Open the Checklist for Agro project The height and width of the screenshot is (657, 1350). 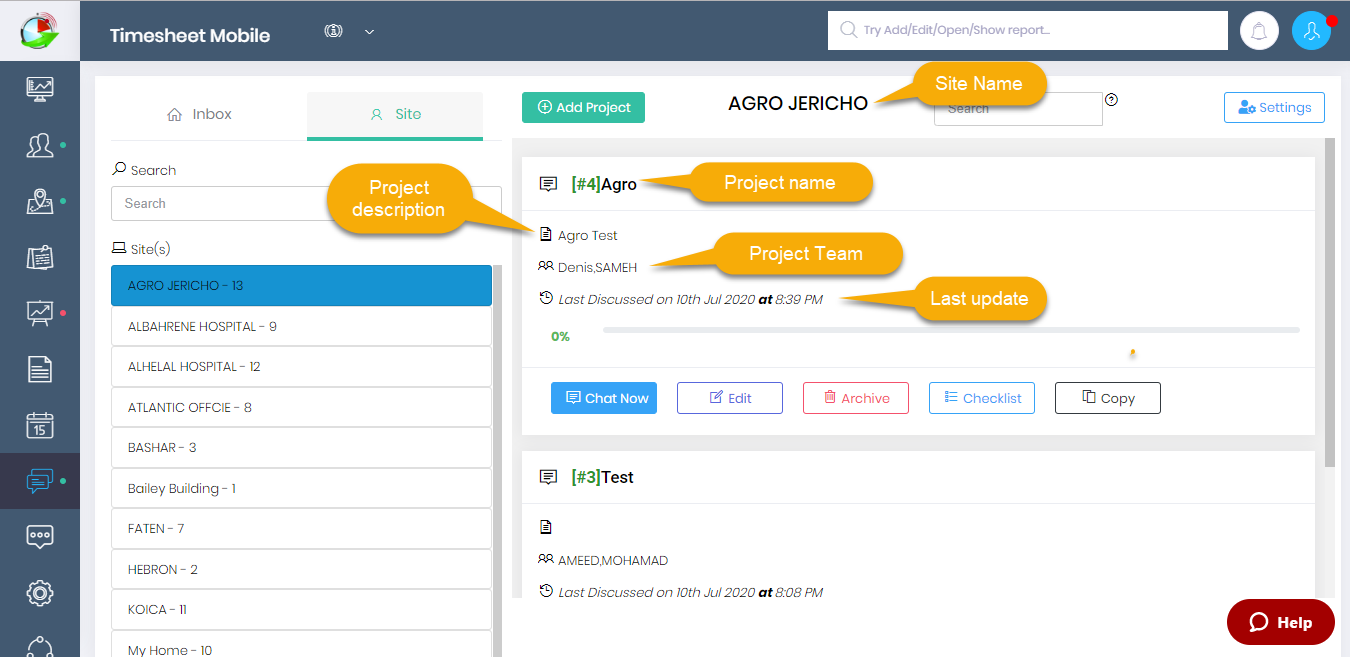(982, 398)
